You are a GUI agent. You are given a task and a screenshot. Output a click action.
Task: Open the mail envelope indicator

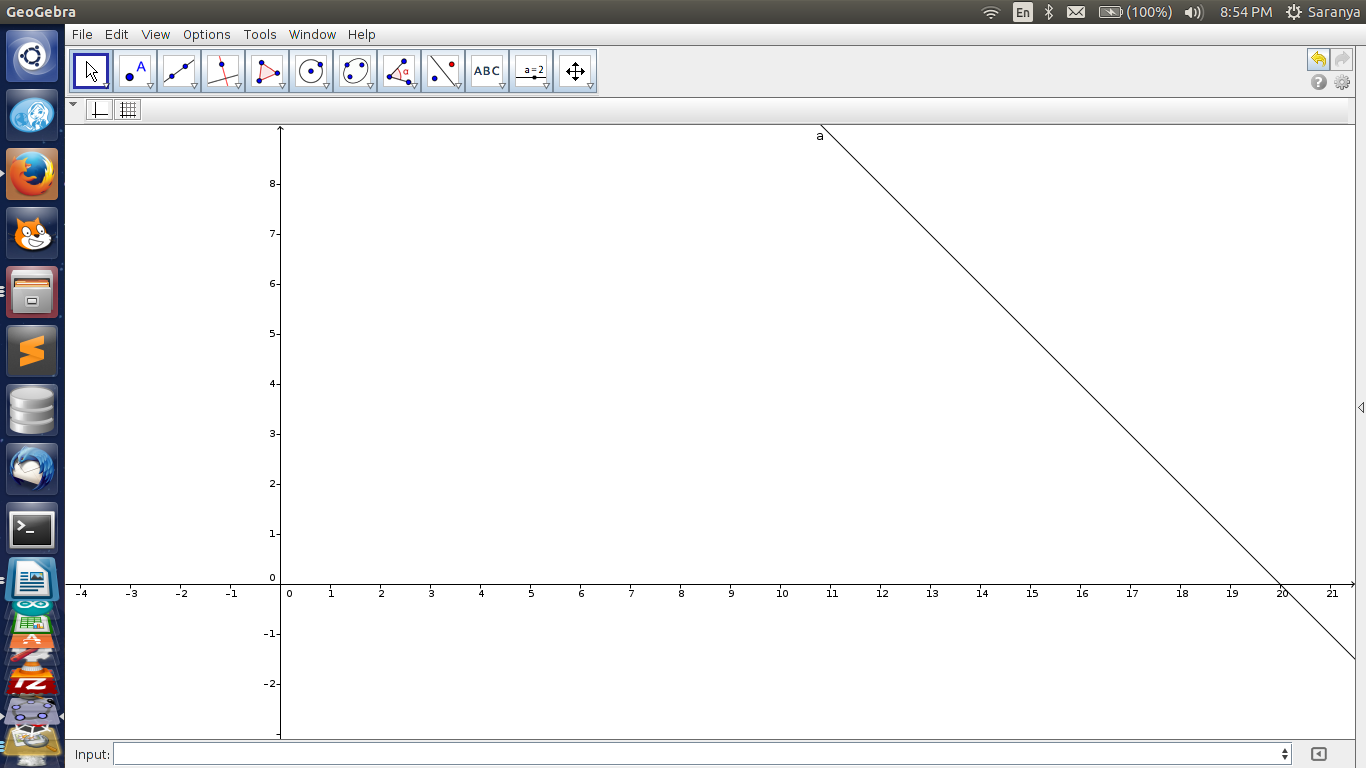pos(1076,12)
